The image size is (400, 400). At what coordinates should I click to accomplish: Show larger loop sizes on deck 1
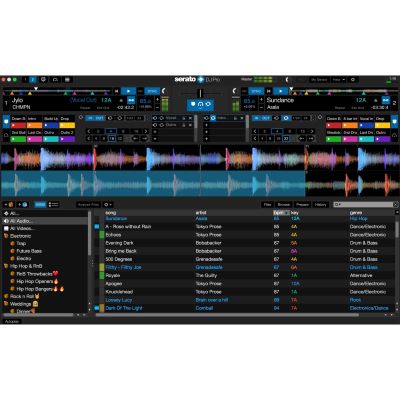pos(146,131)
